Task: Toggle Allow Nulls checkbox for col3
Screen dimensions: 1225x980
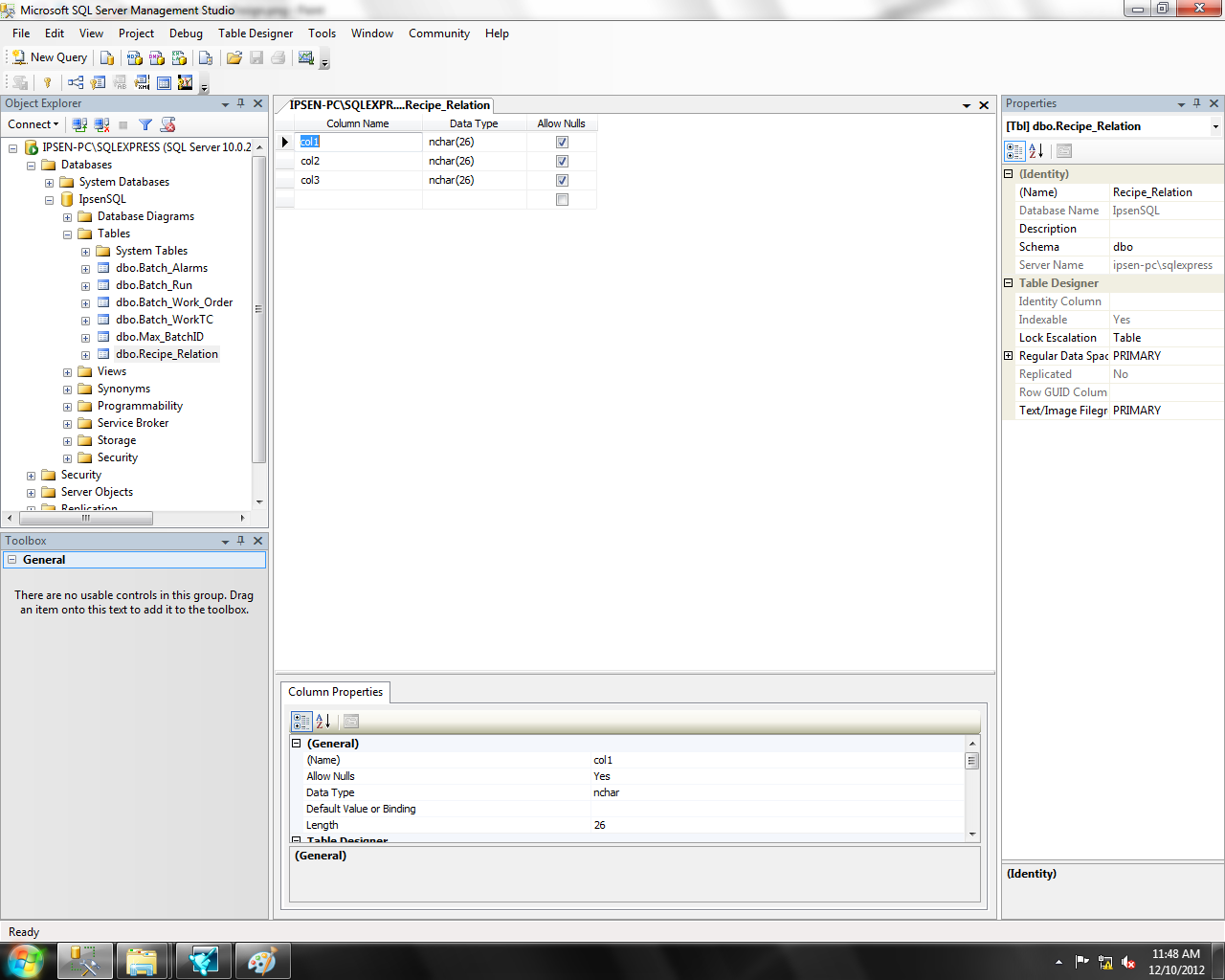Action: pyautogui.click(x=562, y=180)
